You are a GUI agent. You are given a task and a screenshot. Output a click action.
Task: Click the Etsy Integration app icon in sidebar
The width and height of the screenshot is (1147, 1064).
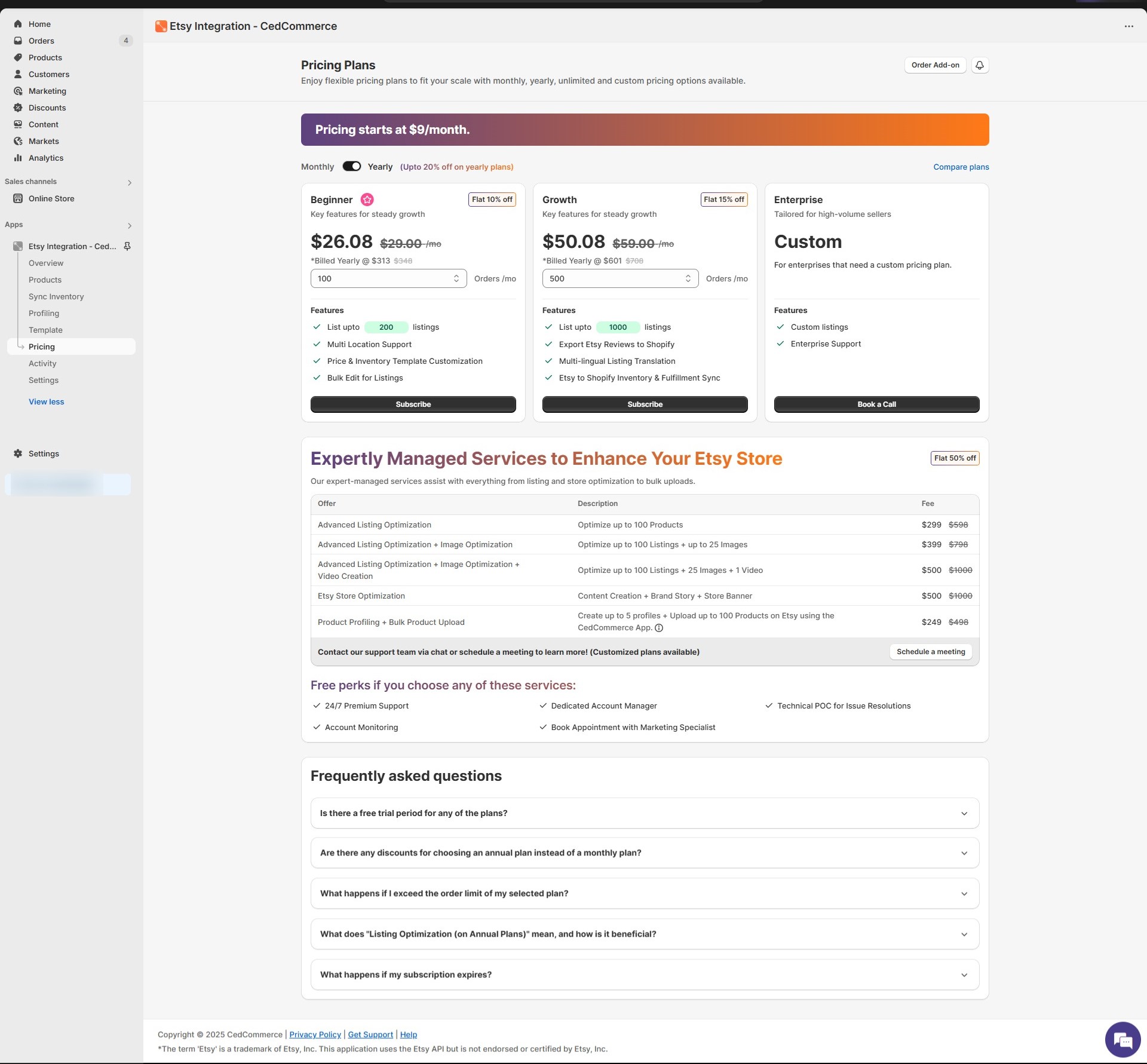coord(18,246)
